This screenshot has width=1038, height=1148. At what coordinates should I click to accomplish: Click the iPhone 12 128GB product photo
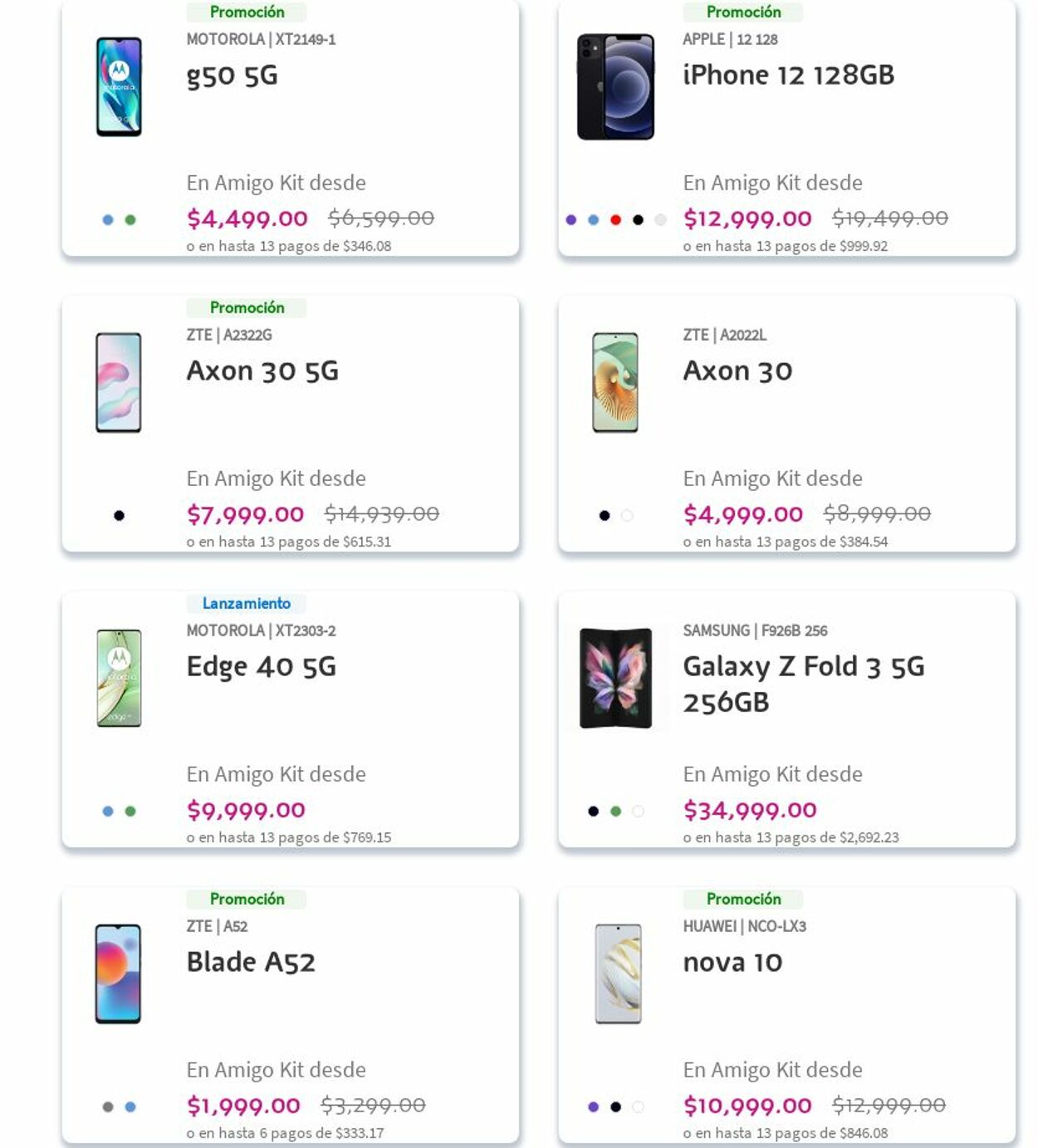point(615,87)
